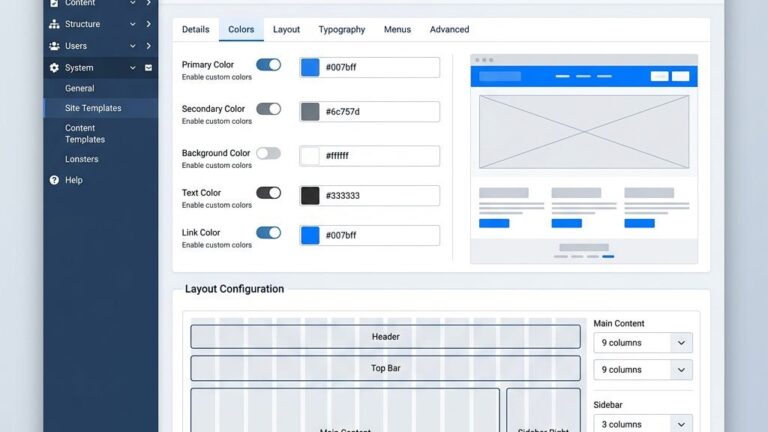Switch to the Menus tab
768x432 pixels.
coord(397,29)
